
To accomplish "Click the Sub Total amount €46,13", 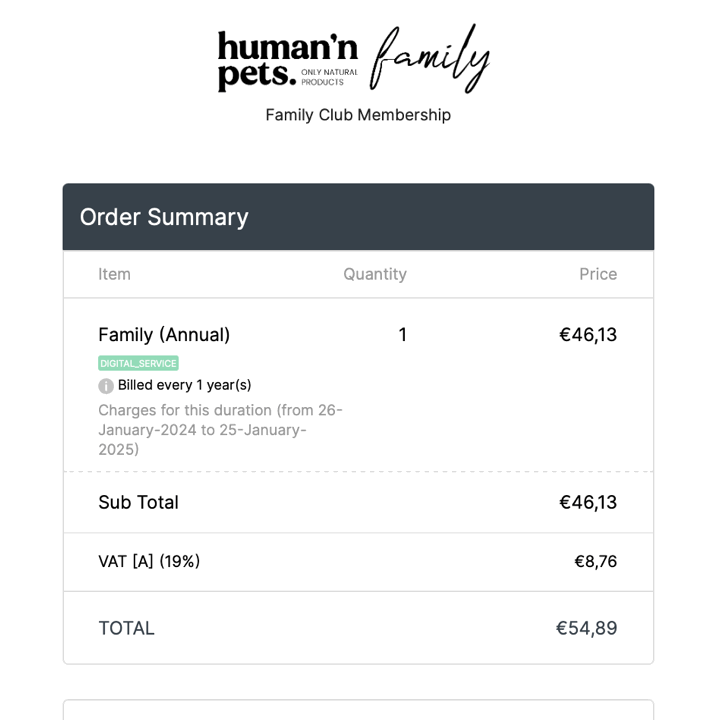I will coord(588,502).
